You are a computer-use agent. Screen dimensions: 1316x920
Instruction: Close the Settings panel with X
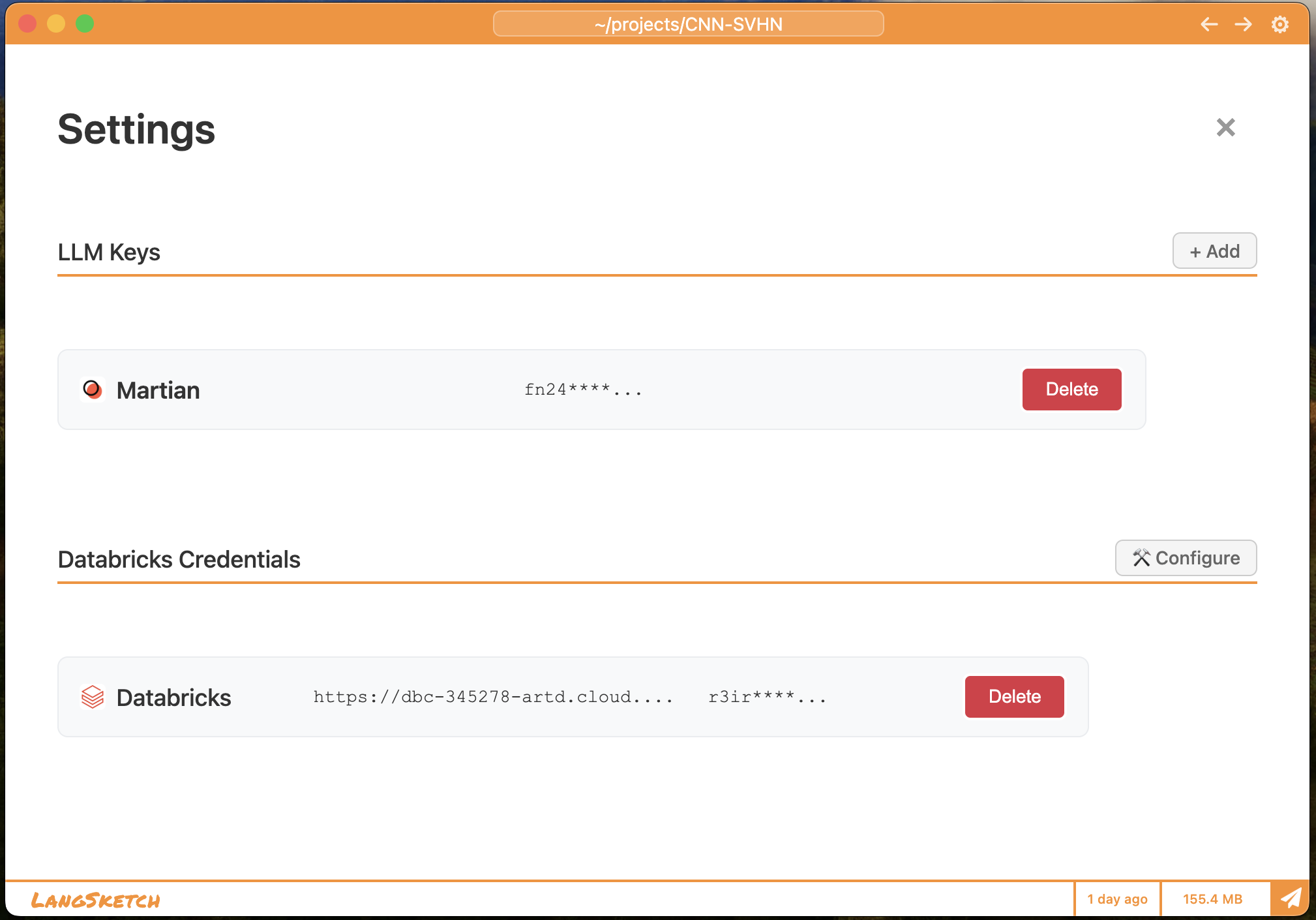click(x=1225, y=127)
